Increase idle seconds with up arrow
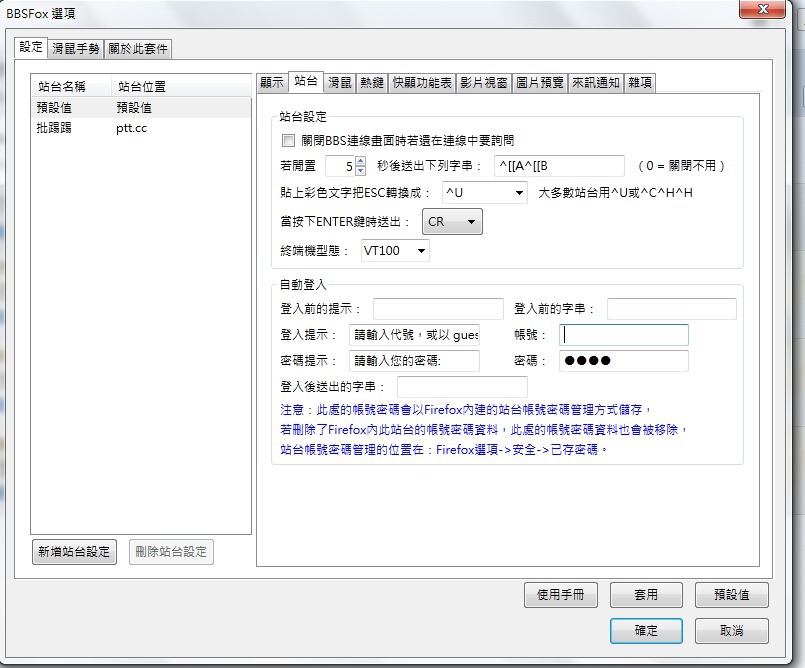 [x=361, y=161]
